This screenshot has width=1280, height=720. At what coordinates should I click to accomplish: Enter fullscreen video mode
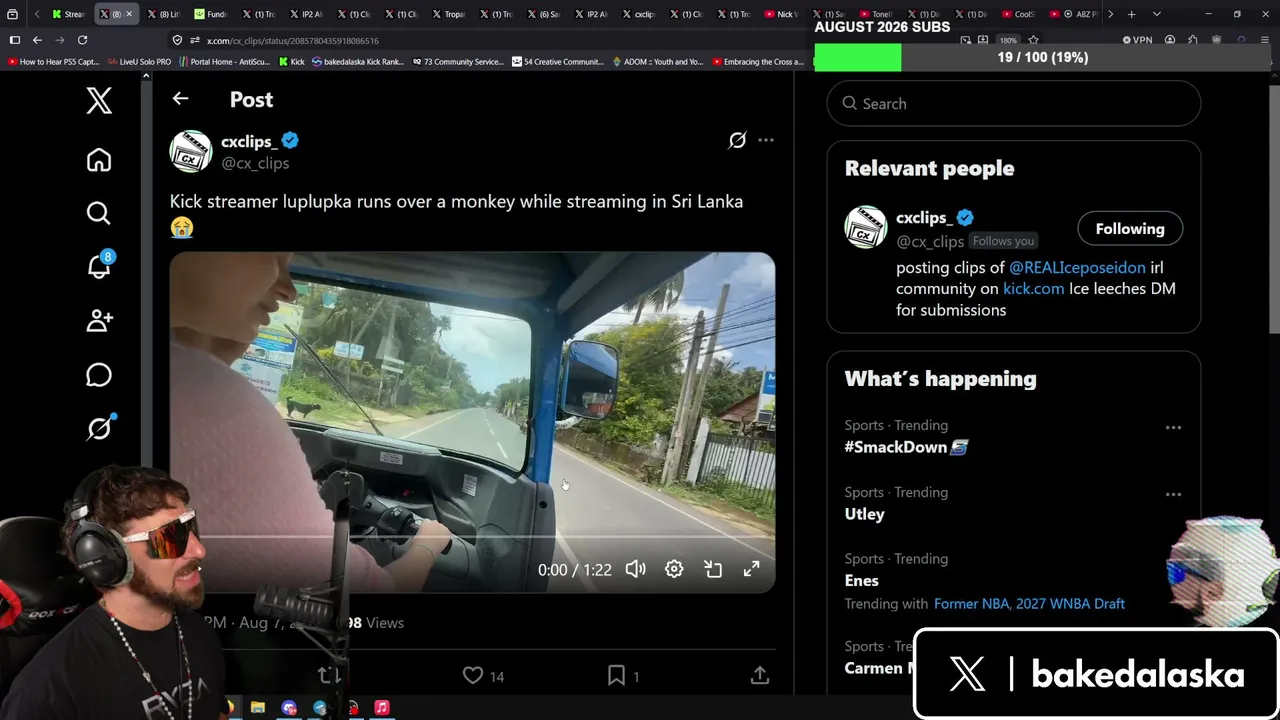click(751, 569)
